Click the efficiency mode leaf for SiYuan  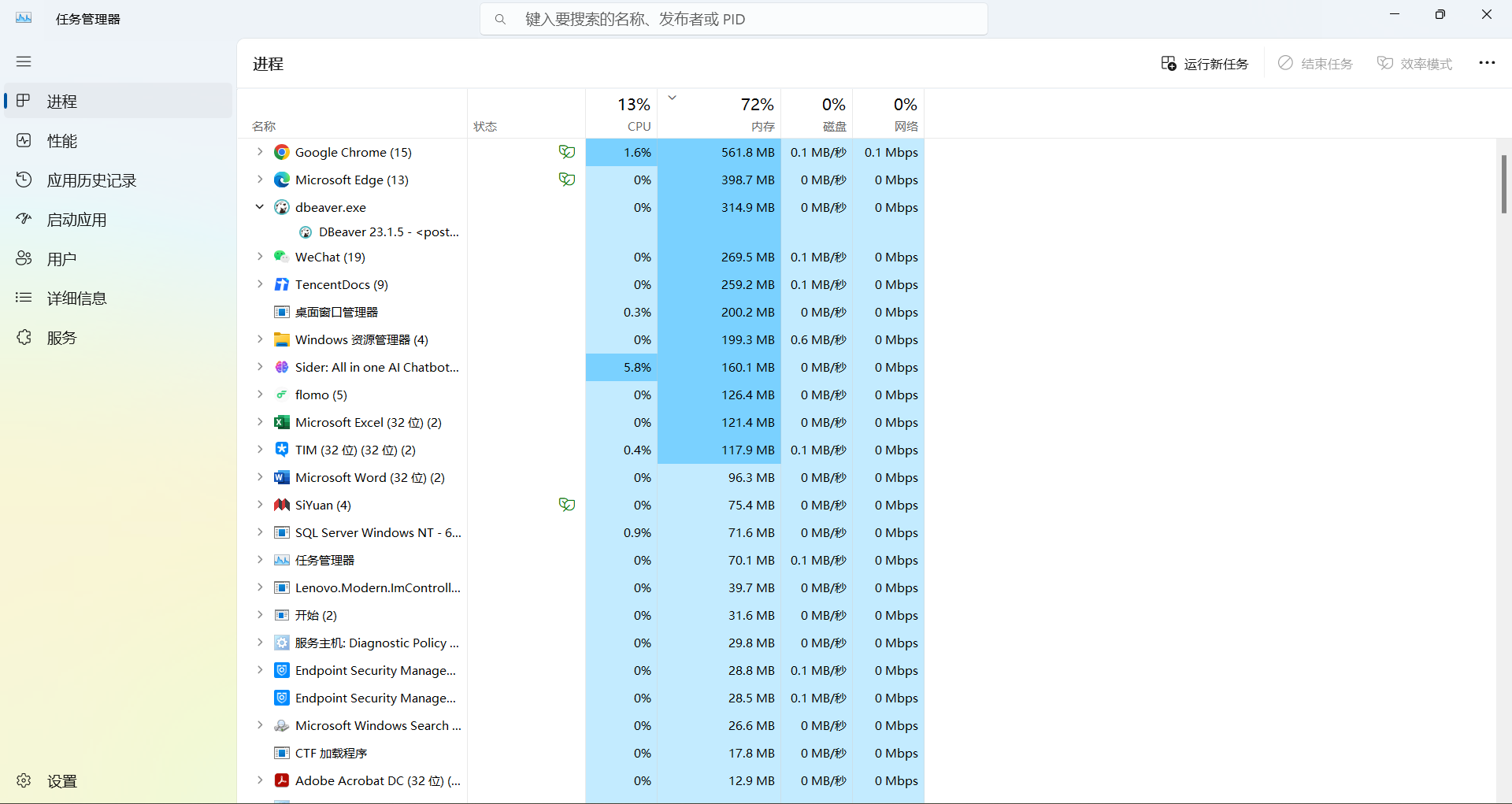(x=567, y=505)
